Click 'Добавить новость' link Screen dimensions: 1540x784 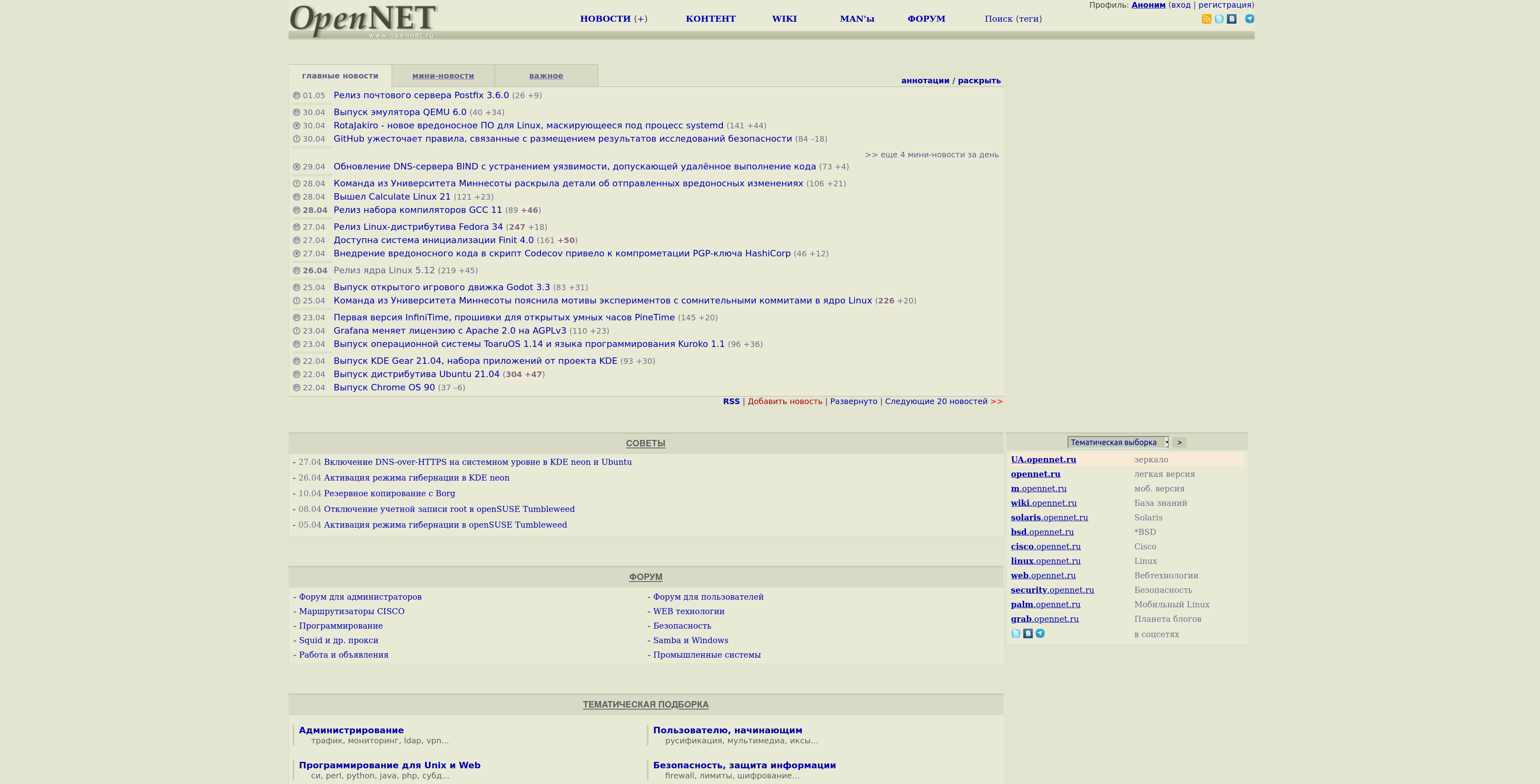[x=785, y=402]
